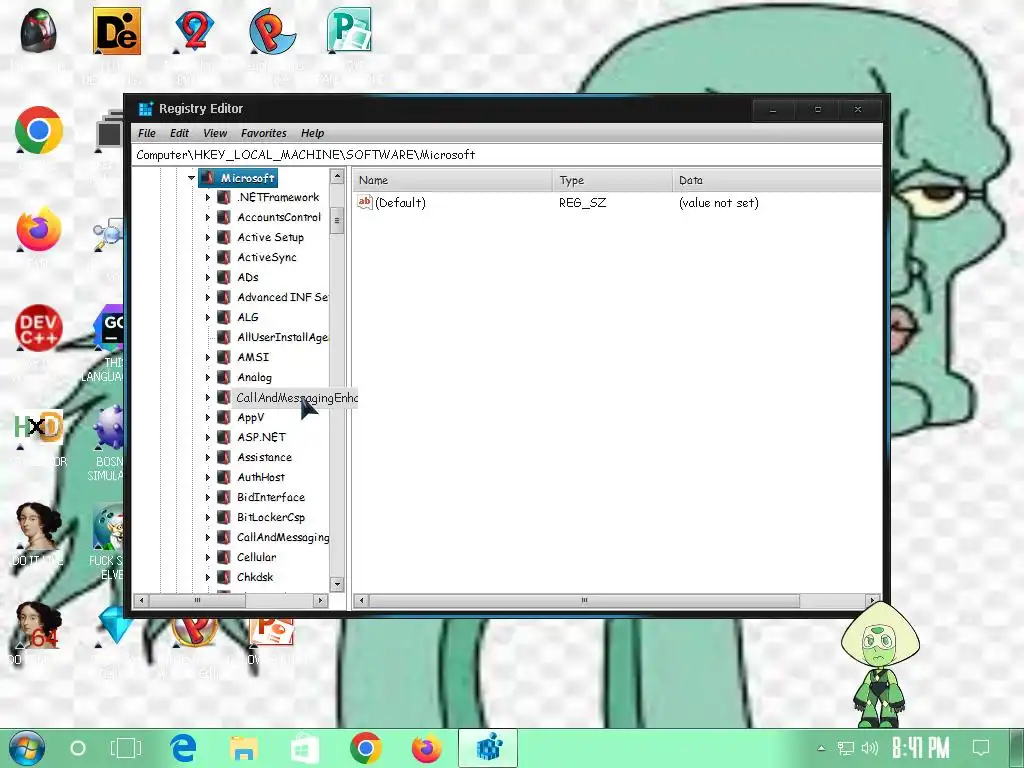Expand the ASP.NET key
1024x768 pixels.
208,437
